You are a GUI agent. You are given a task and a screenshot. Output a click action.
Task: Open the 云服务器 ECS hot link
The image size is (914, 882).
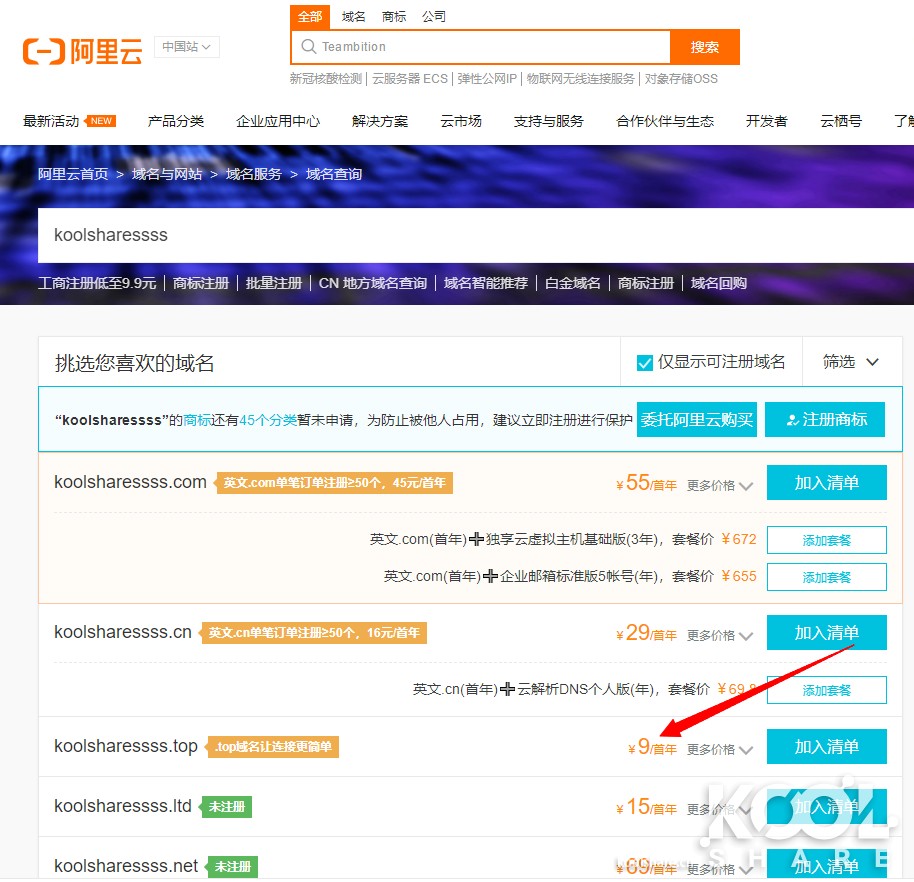click(x=410, y=79)
